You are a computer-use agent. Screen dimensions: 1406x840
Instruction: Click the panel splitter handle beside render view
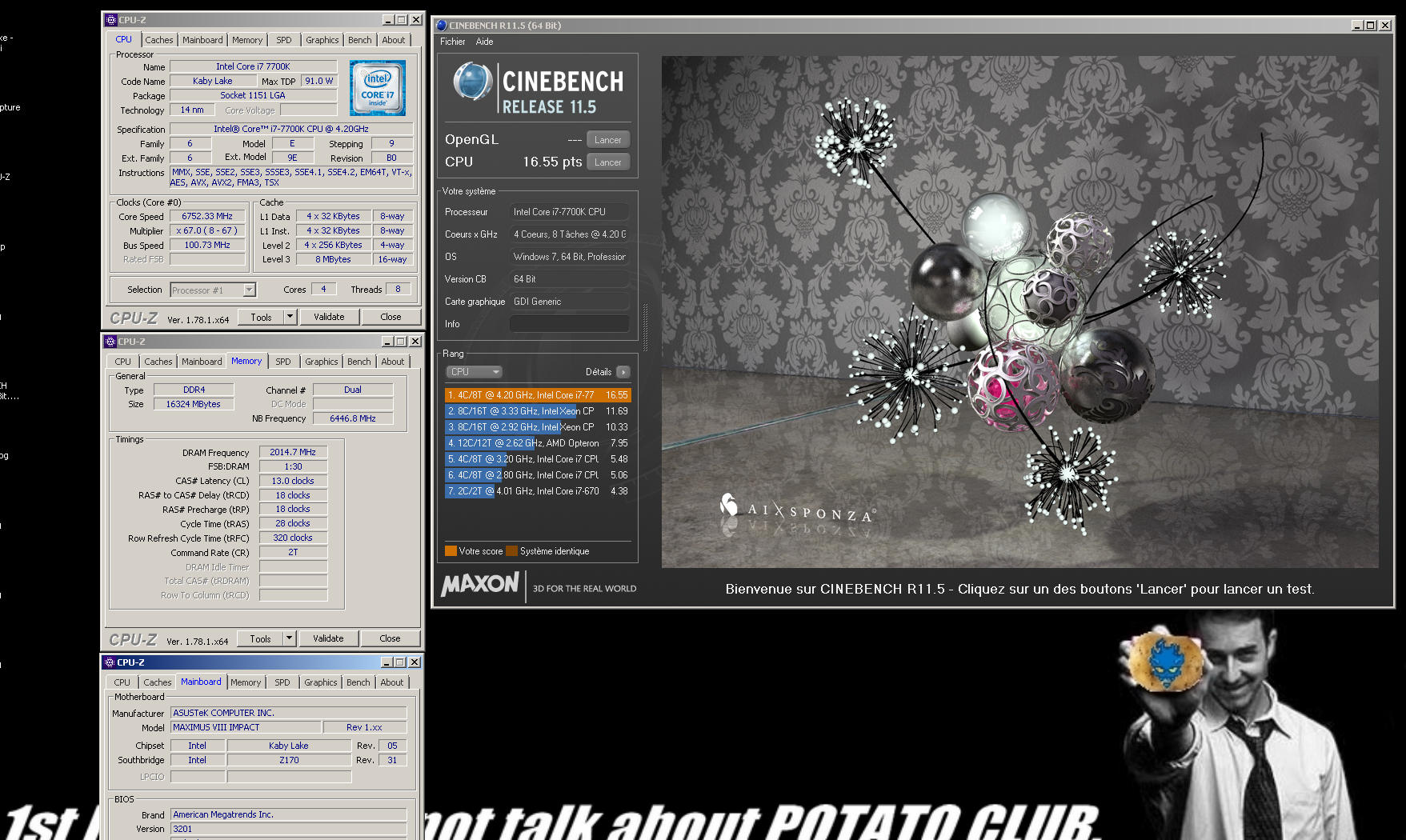[646, 328]
